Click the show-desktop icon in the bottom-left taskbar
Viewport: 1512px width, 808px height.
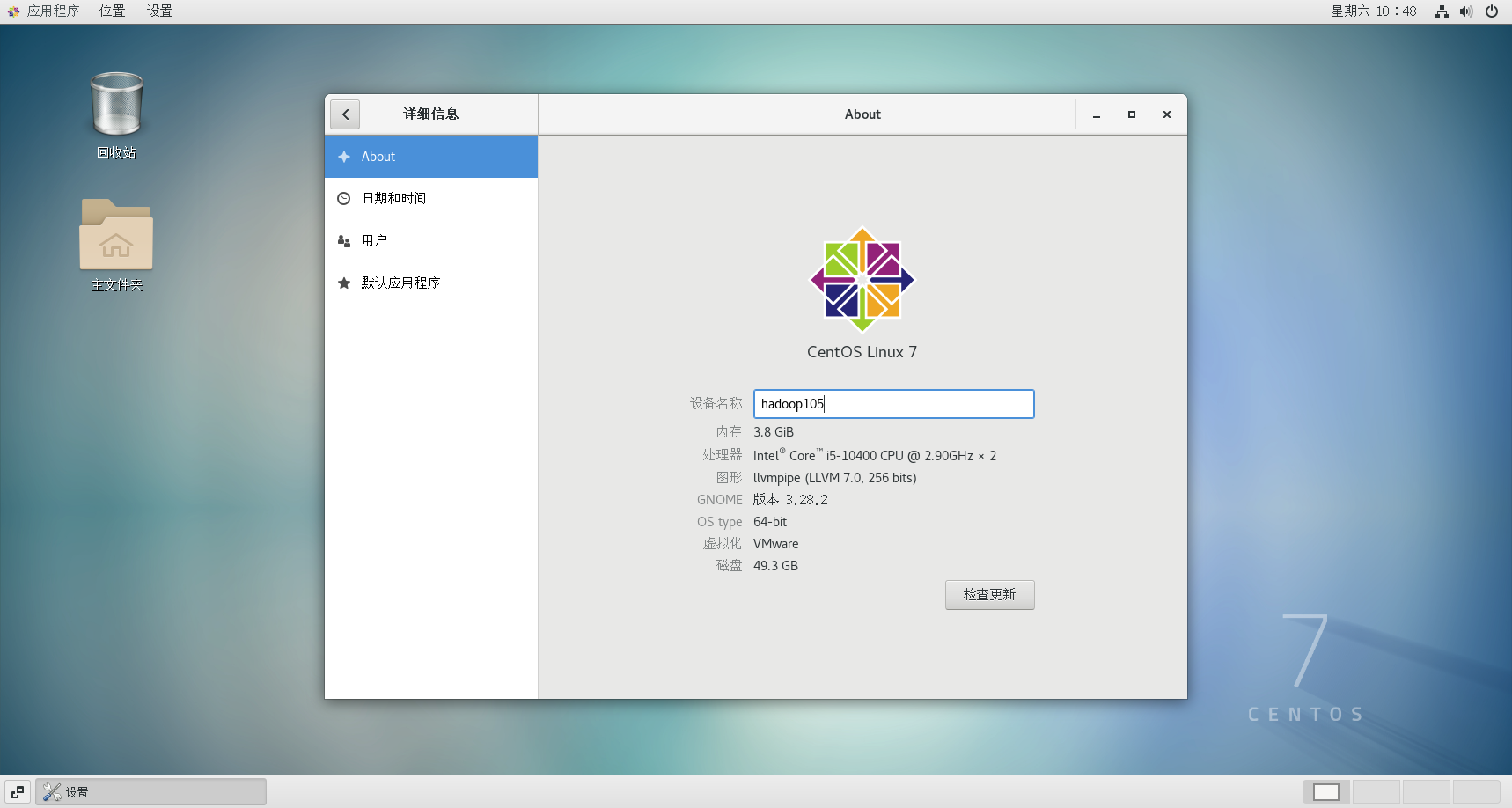pyautogui.click(x=18, y=792)
